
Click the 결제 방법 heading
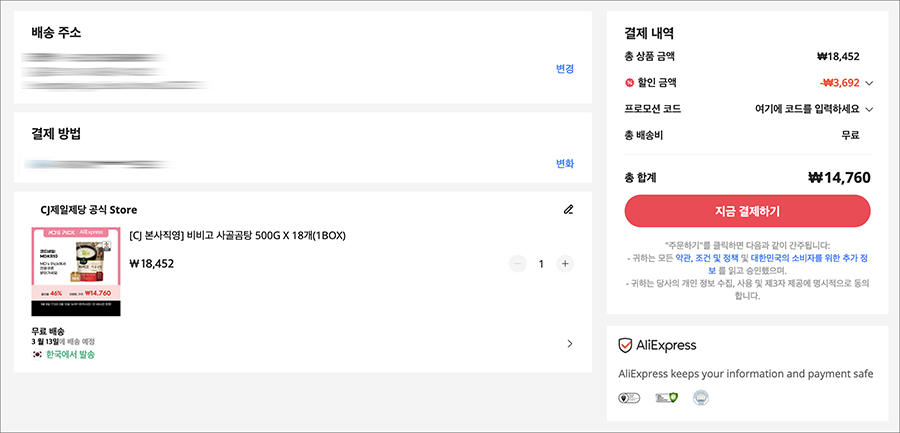[x=56, y=133]
